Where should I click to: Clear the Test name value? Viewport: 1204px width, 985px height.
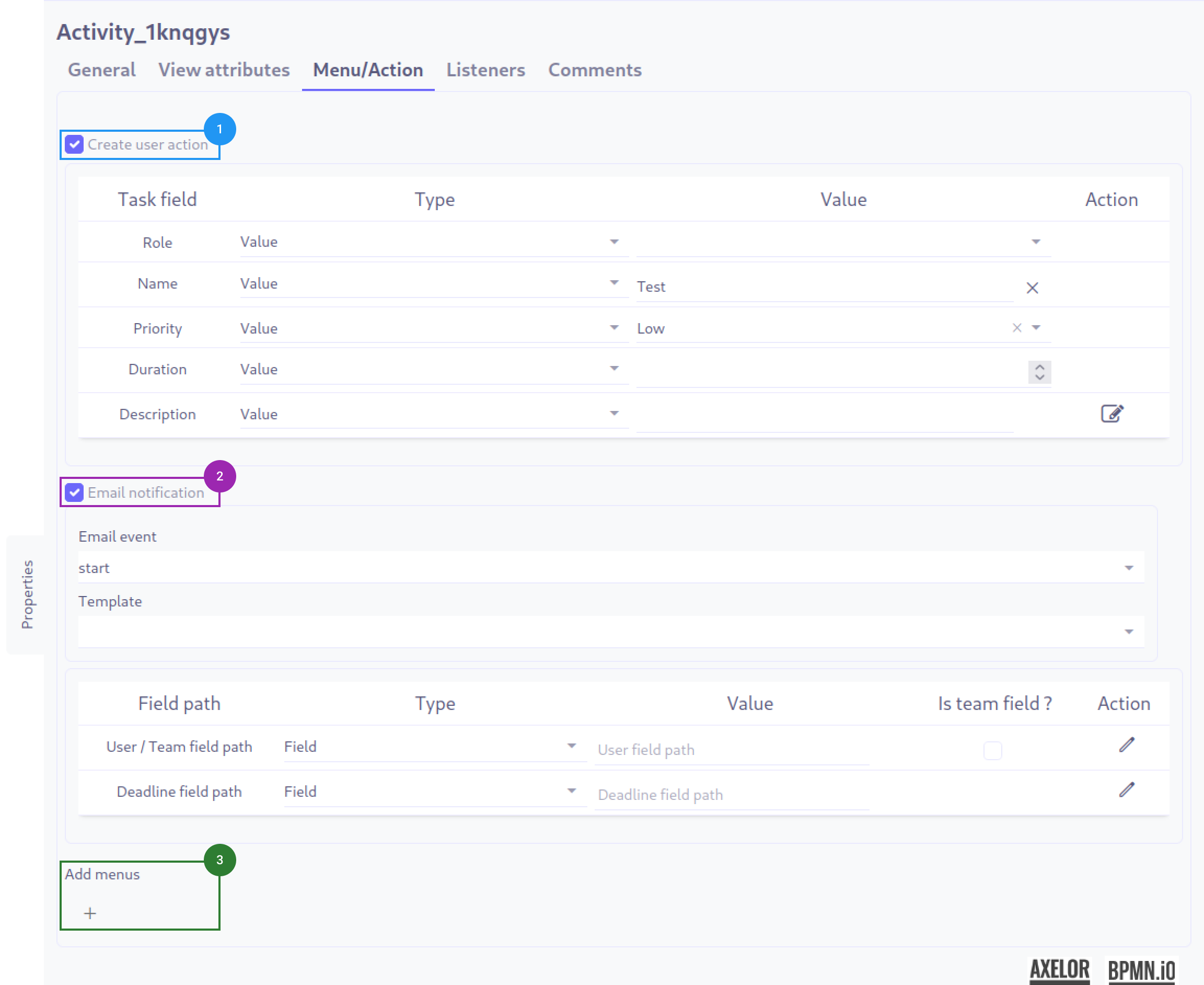click(x=1032, y=288)
